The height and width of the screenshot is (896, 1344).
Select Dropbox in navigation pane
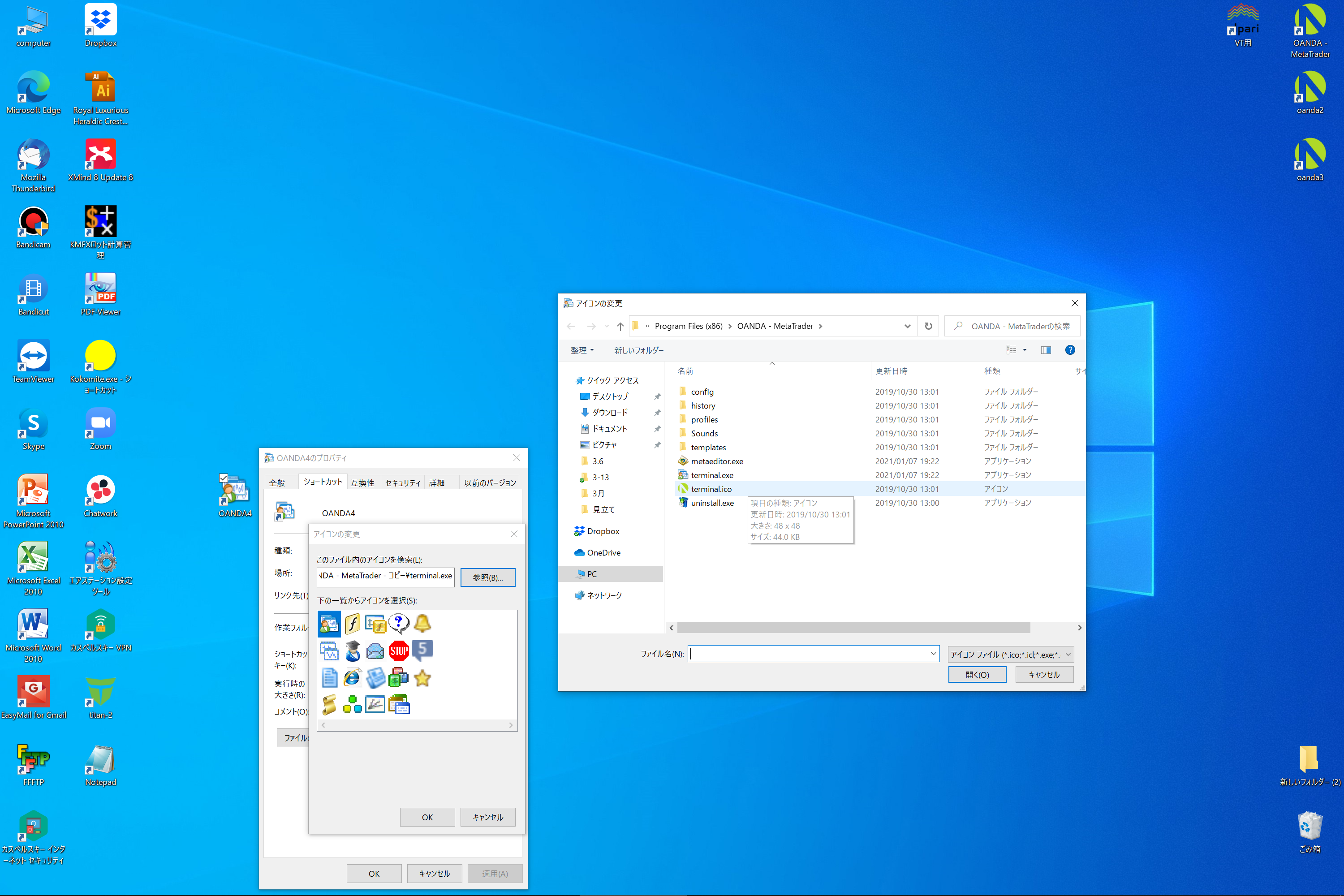click(602, 531)
